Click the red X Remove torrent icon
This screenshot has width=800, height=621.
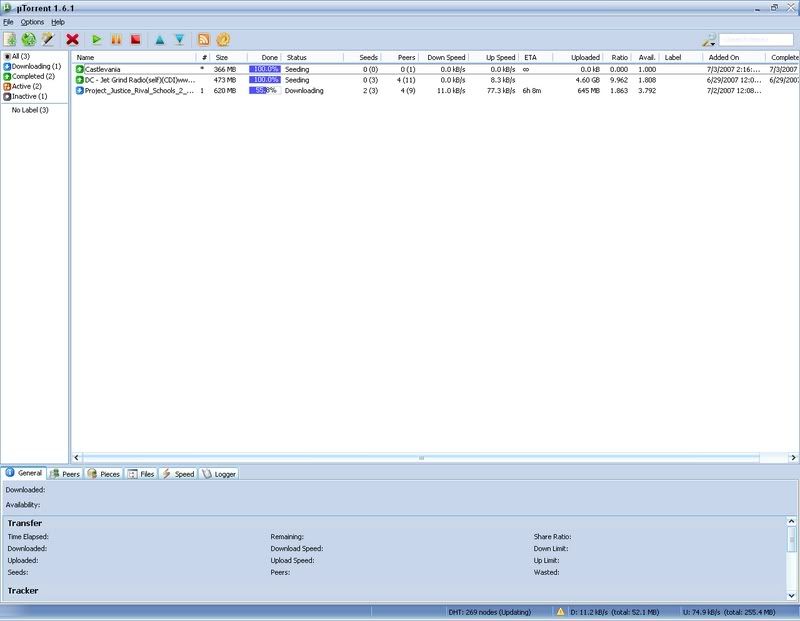tap(72, 39)
